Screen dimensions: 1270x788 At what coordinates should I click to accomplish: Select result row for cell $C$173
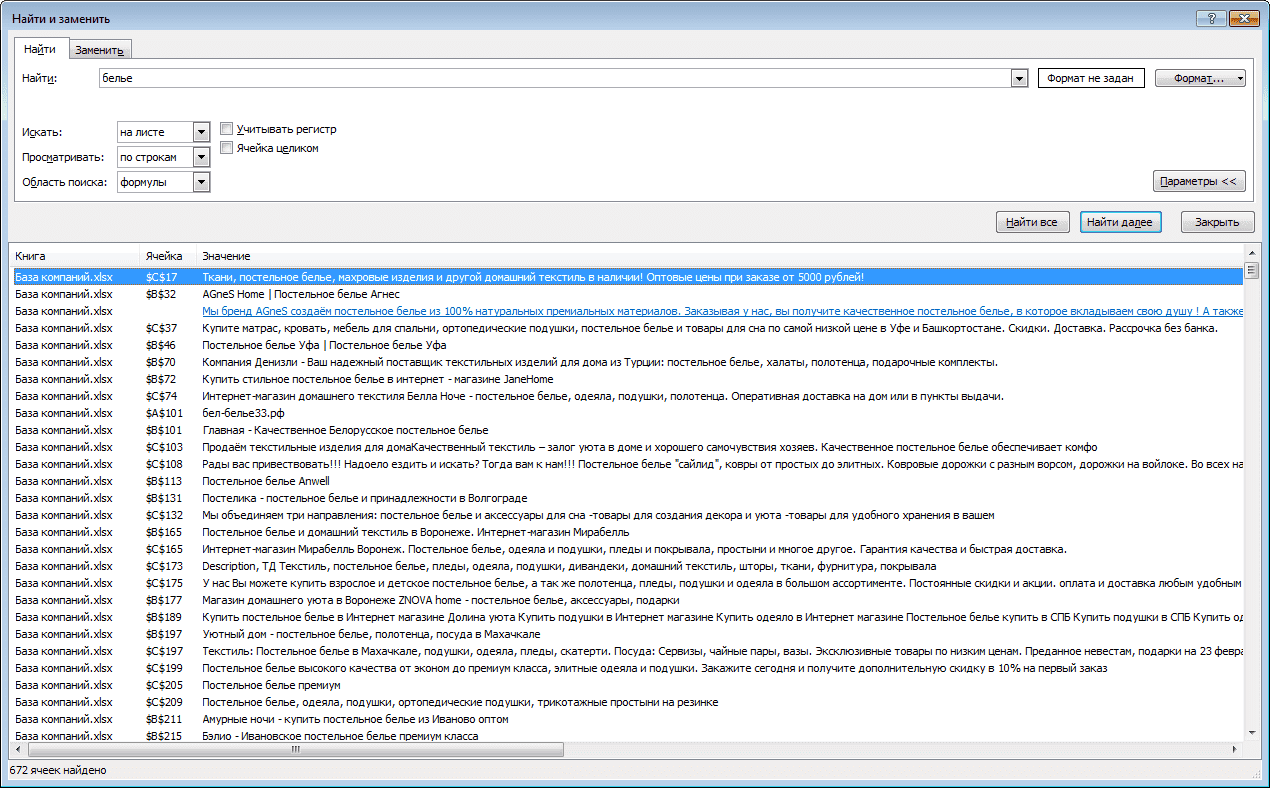(627, 566)
